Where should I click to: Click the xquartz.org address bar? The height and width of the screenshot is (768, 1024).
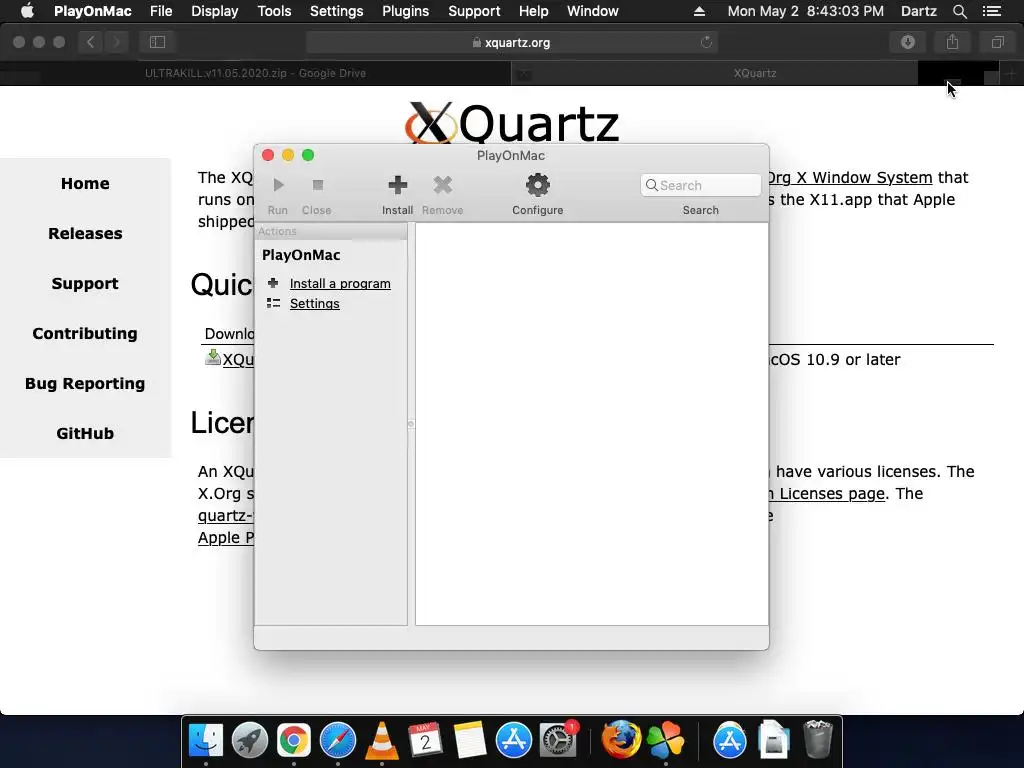(x=511, y=42)
